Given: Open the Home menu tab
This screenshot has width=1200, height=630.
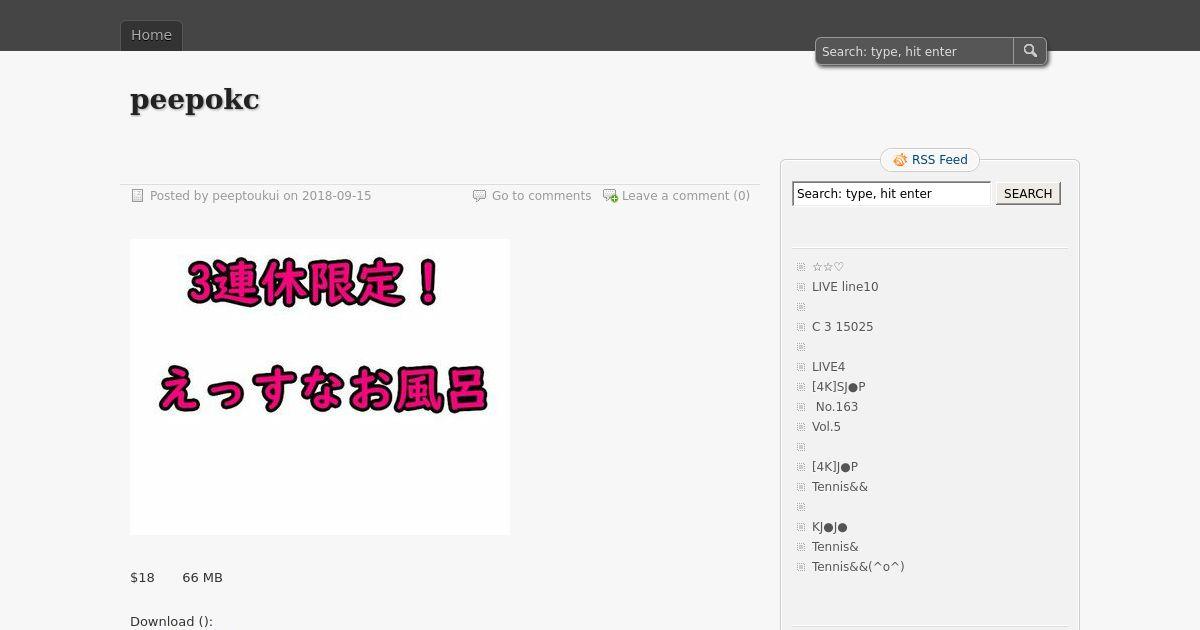Looking at the screenshot, I should [x=151, y=35].
